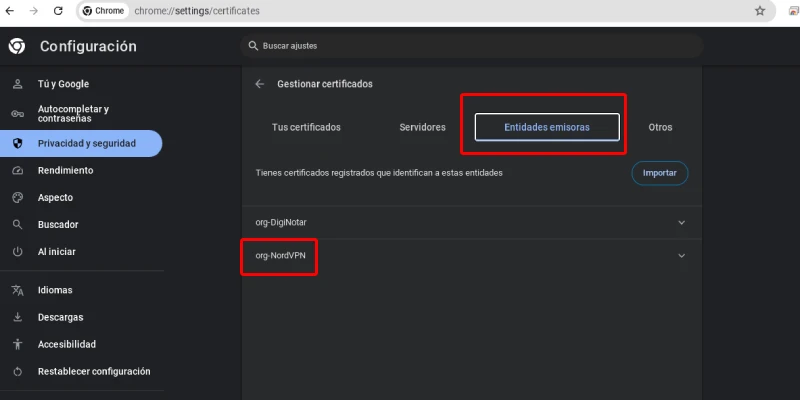Click the Importar button
The width and height of the screenshot is (800, 400).
point(660,173)
